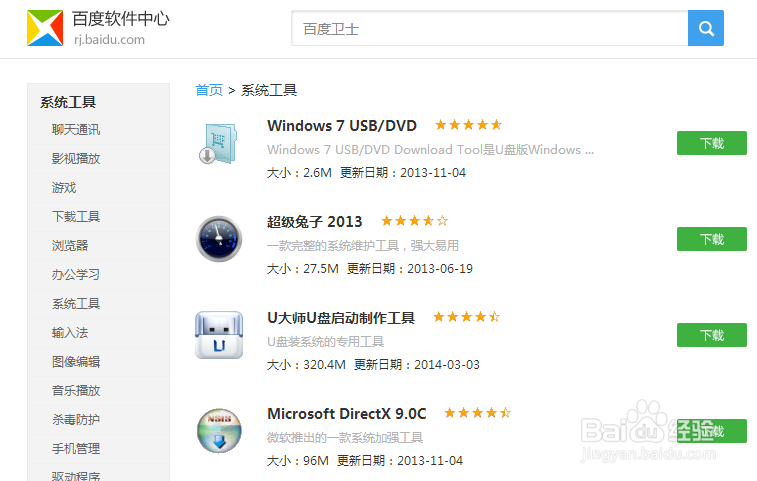
Task: Click description U盘装系统的专用工具
Action: click(325, 341)
